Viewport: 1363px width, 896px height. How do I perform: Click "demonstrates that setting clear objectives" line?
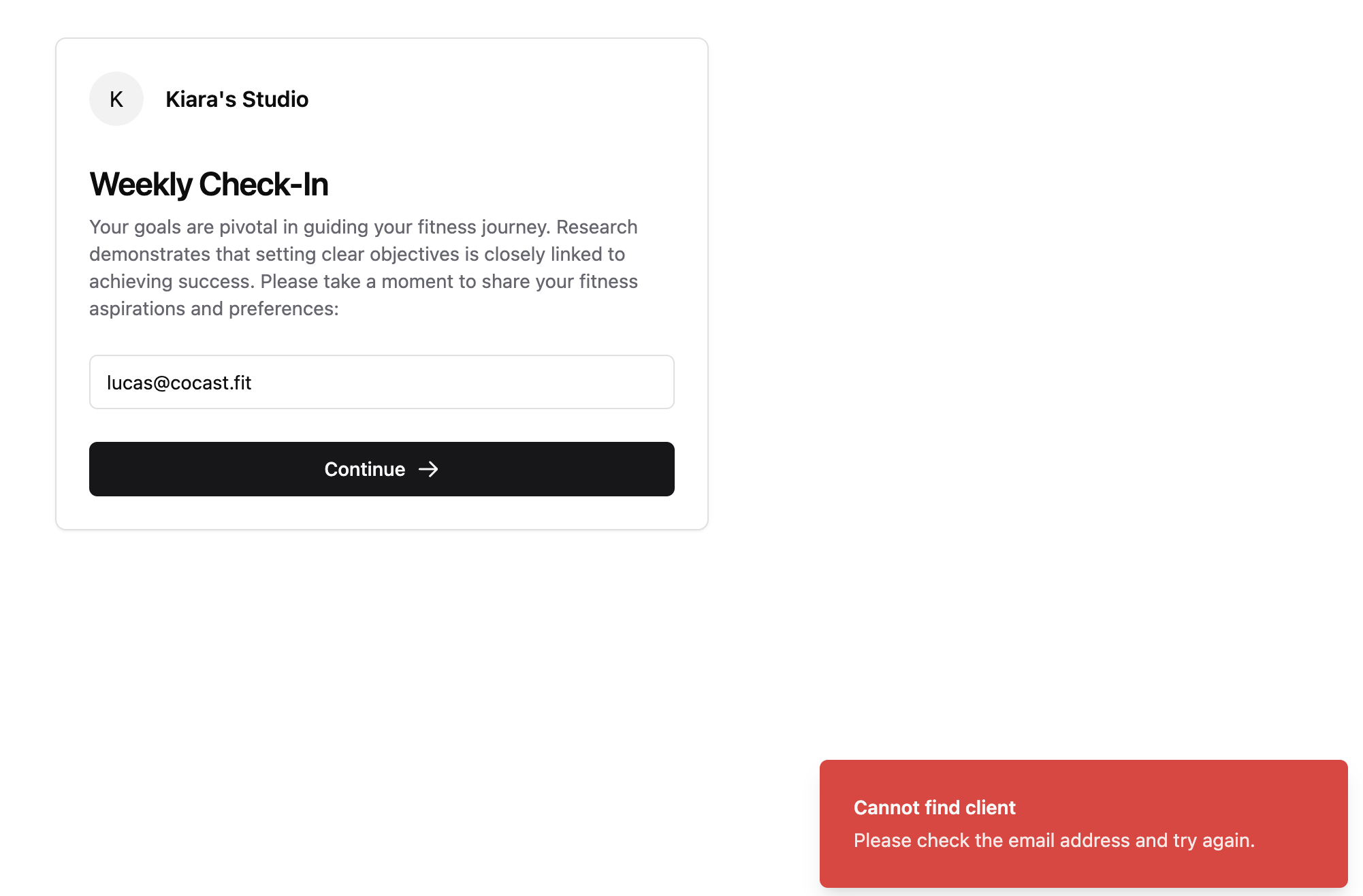pos(274,254)
